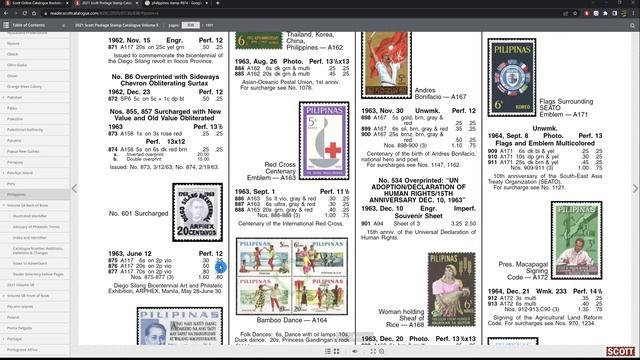Share this page icon in address bar
640x360 pixels.
566,13
